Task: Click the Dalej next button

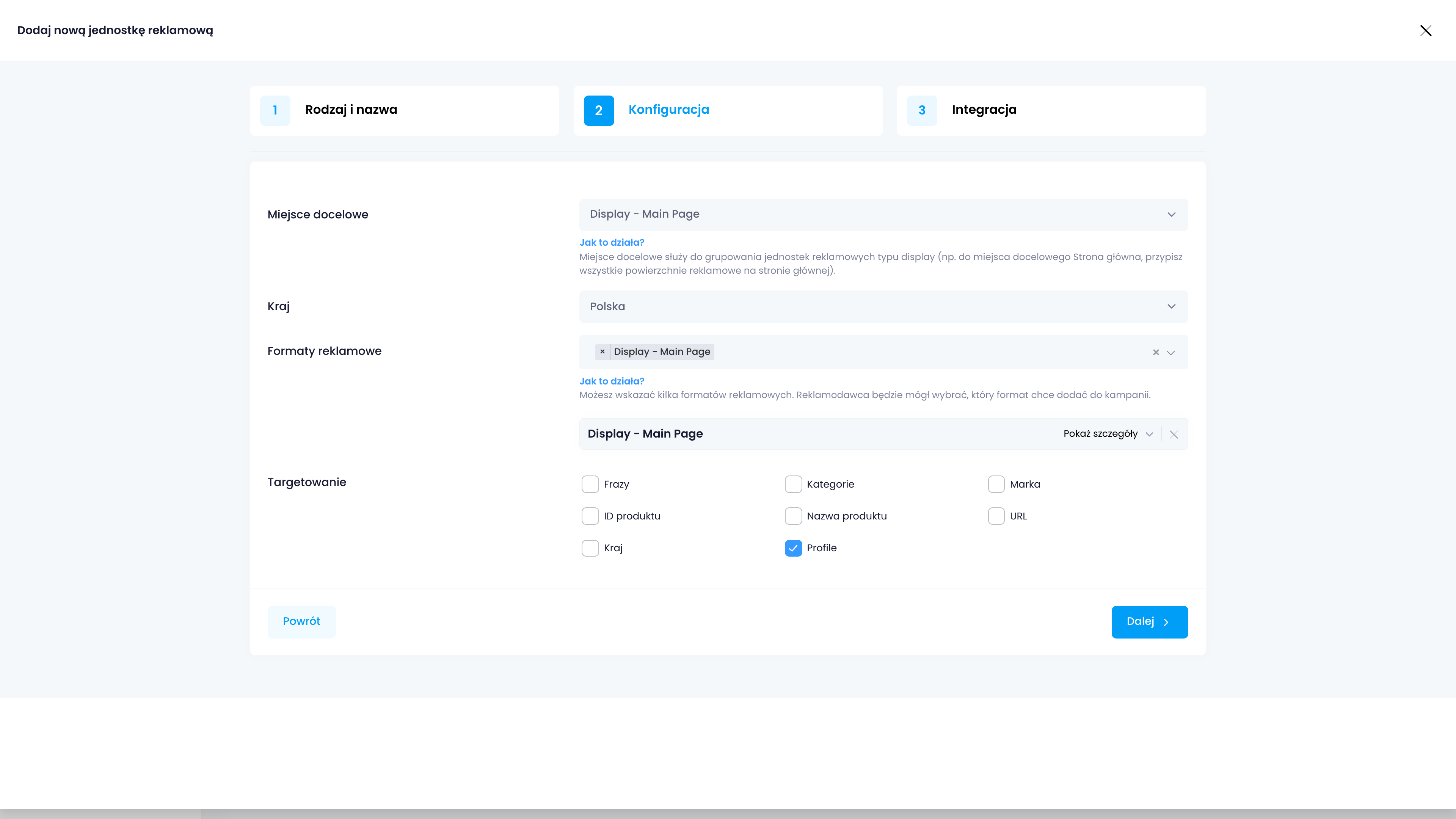Action: (1149, 622)
